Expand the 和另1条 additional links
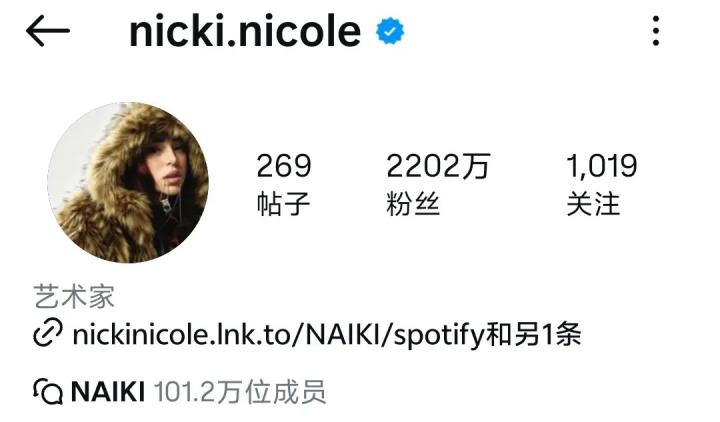The width and height of the screenshot is (720, 422). pos(533,334)
